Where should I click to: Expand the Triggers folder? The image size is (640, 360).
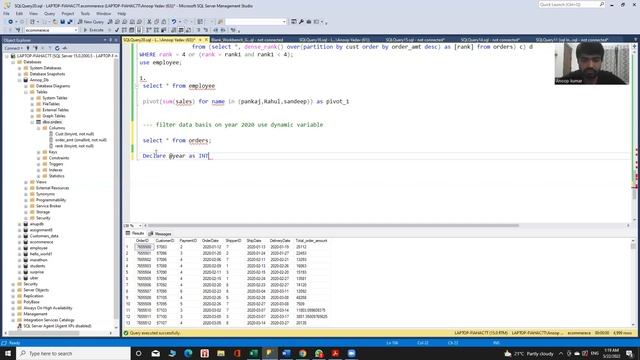[39, 164]
